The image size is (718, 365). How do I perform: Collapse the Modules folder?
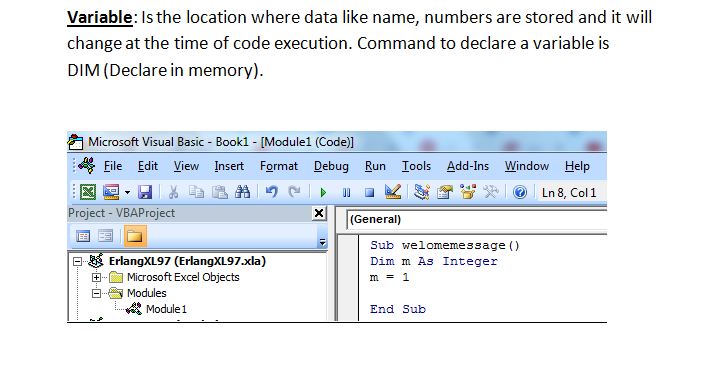96,293
